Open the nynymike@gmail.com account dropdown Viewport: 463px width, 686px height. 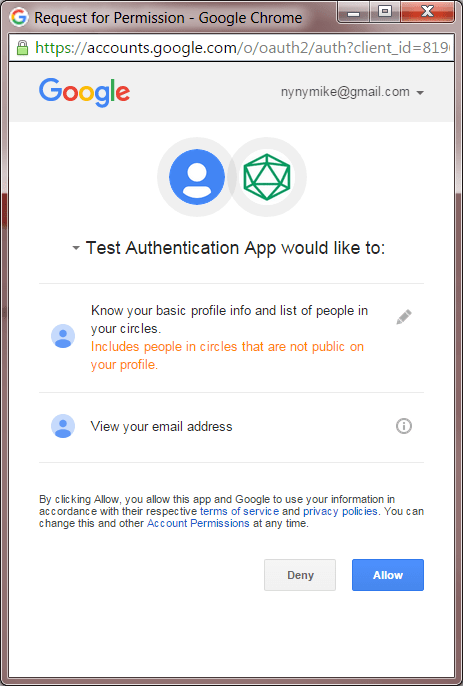click(x=352, y=92)
